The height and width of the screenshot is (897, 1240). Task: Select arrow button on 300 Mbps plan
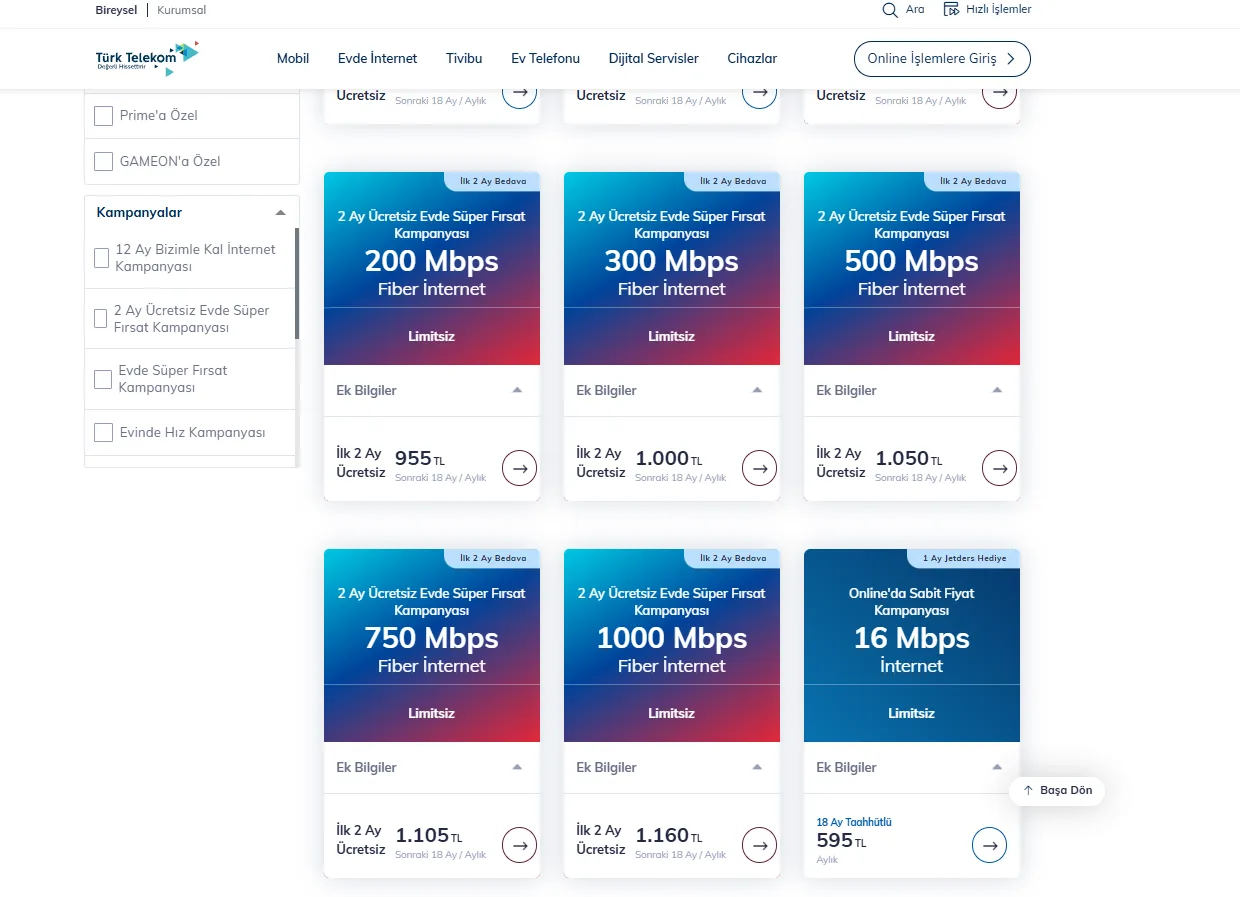pos(759,467)
